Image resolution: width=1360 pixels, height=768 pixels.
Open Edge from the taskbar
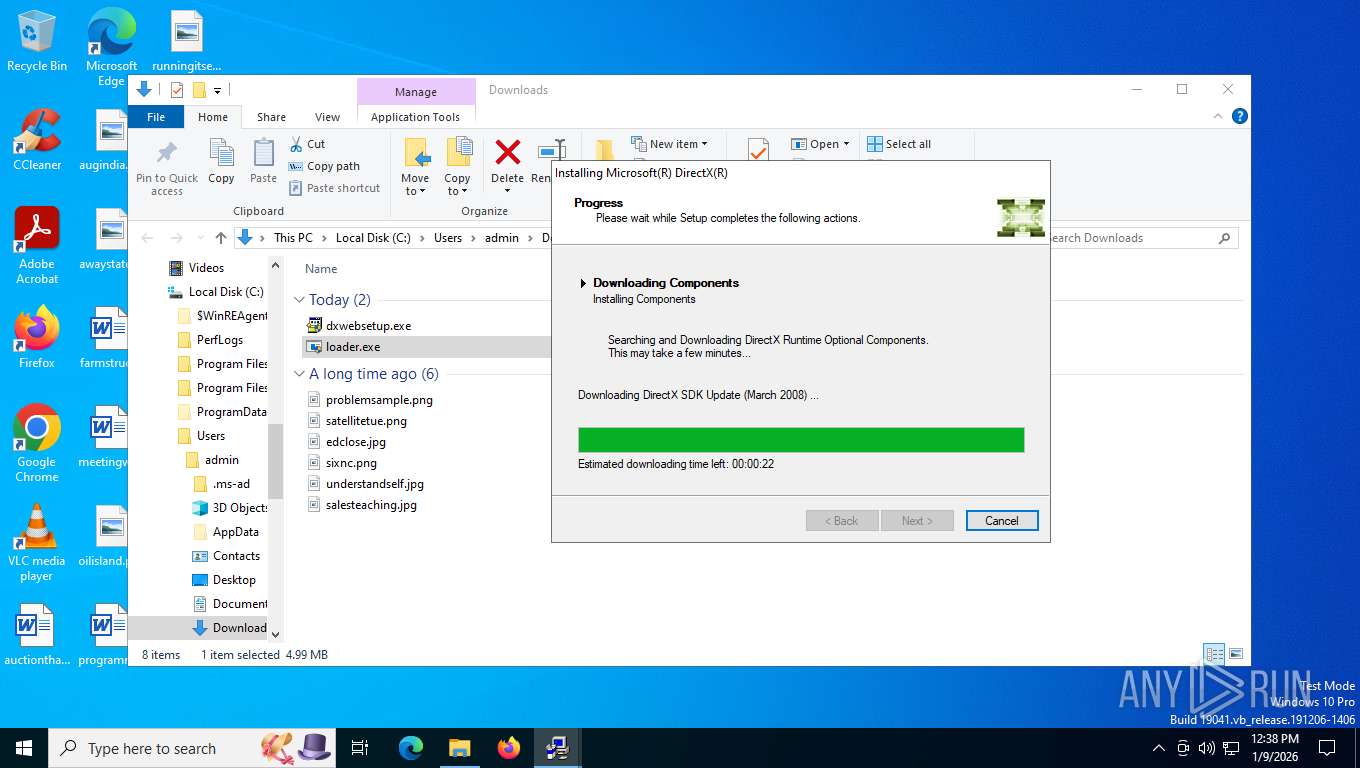411,748
